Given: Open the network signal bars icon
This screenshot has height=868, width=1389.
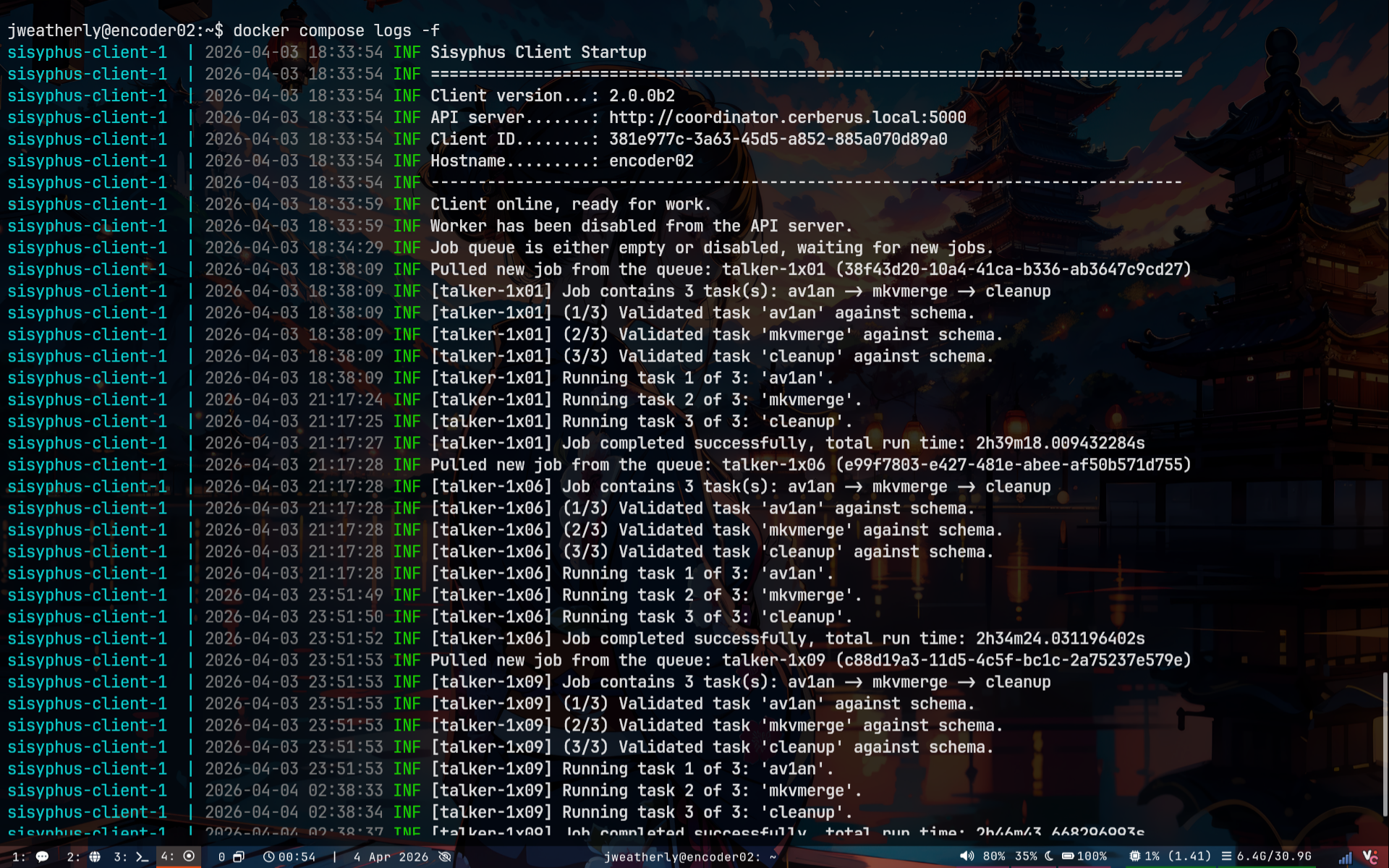Looking at the screenshot, I should click(x=1345, y=858).
